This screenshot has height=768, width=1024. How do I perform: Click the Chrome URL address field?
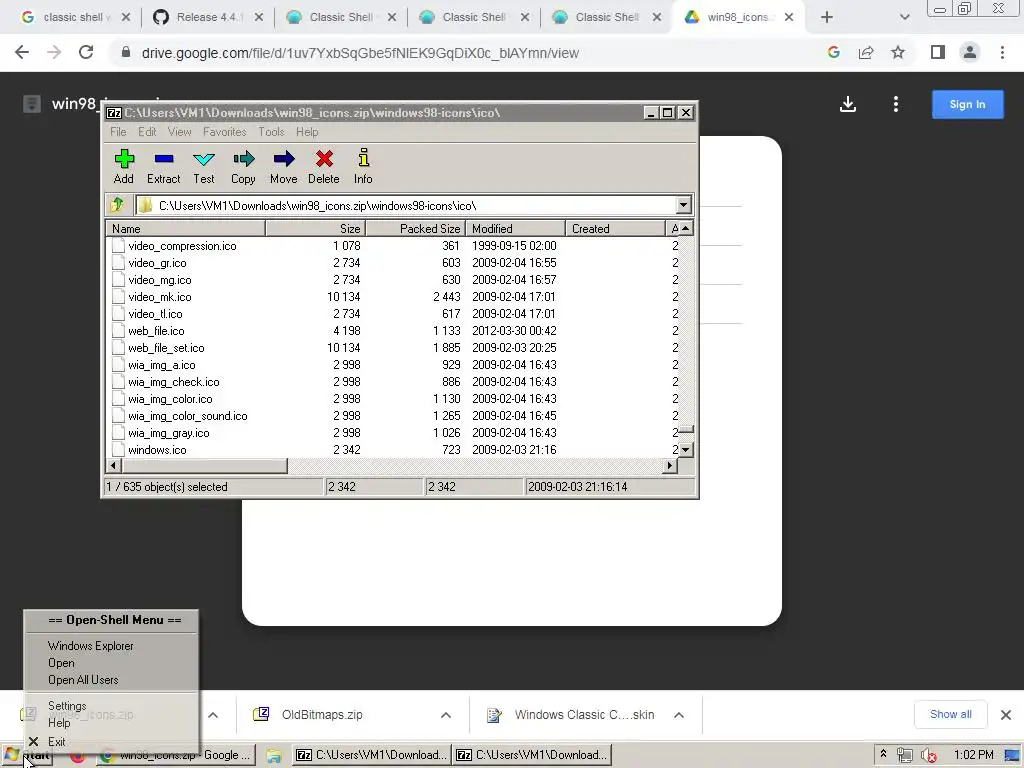pyautogui.click(x=360, y=53)
